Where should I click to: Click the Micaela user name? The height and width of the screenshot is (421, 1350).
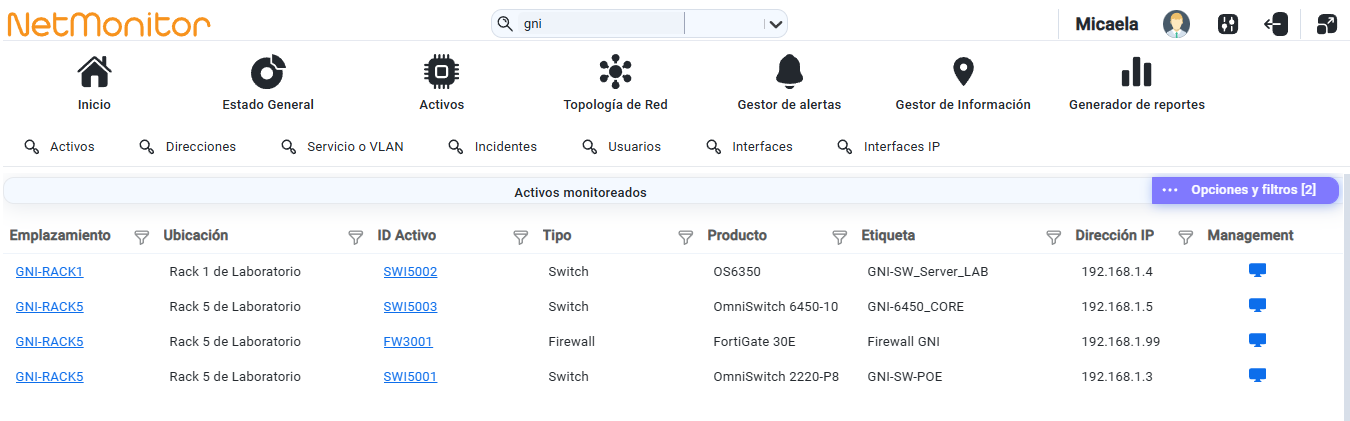pyautogui.click(x=1106, y=24)
